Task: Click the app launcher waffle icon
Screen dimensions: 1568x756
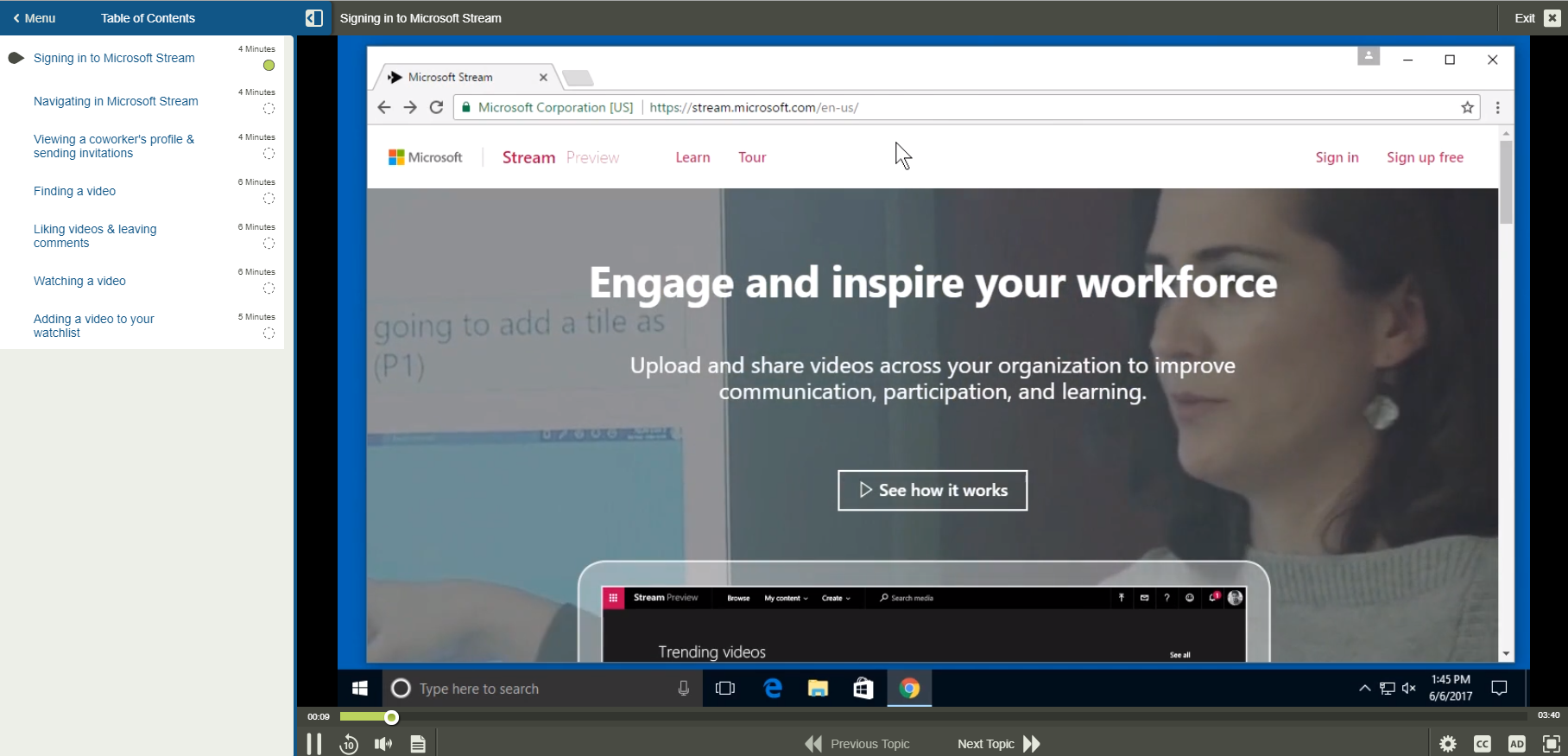Action: [x=613, y=598]
